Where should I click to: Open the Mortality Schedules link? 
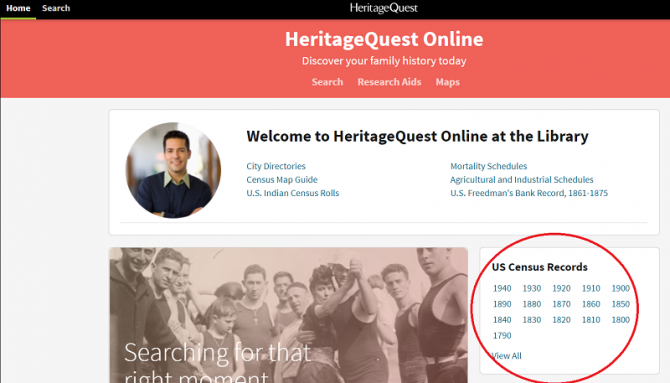[488, 166]
